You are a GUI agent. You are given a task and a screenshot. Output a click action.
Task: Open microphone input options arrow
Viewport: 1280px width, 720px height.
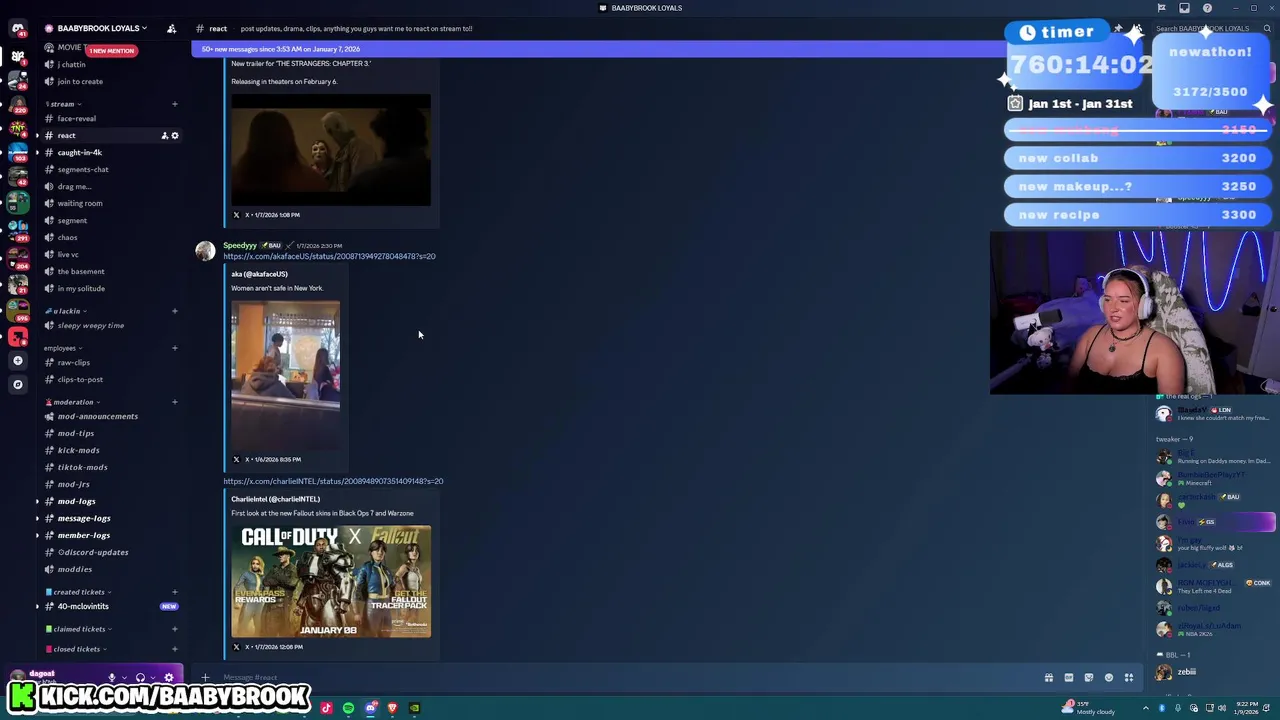[x=124, y=677]
